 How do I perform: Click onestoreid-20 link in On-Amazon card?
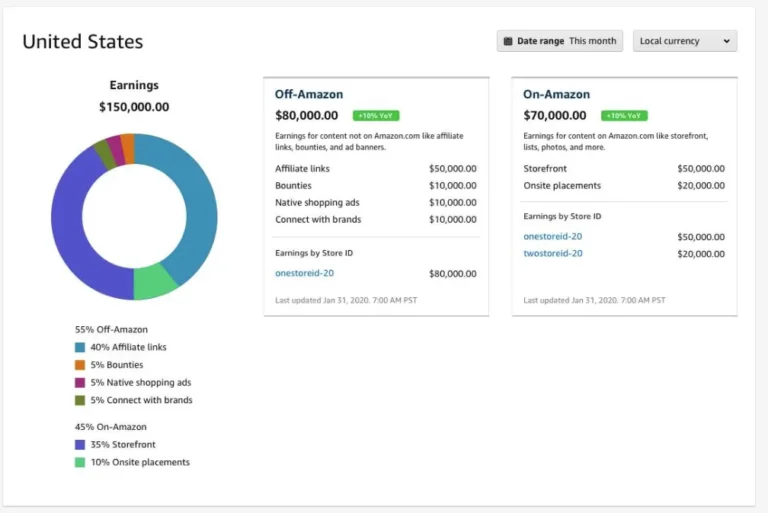(x=552, y=236)
